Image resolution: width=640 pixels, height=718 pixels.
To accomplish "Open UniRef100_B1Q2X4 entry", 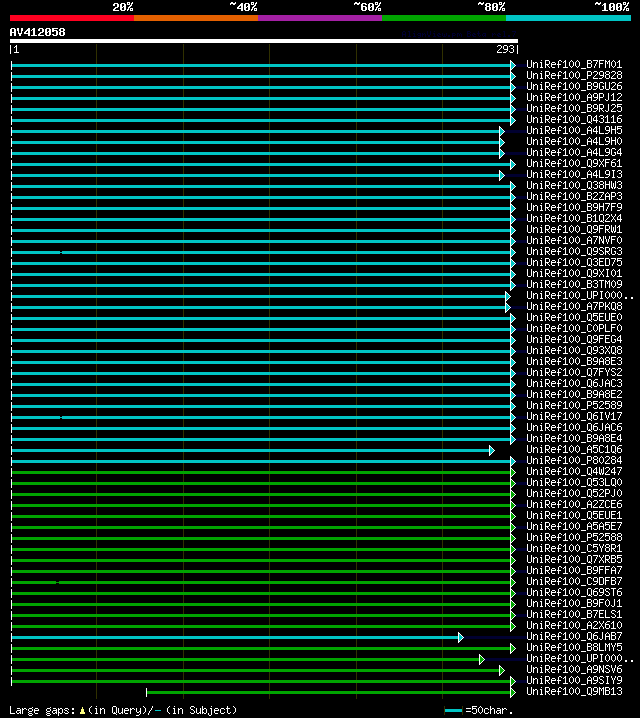I will coord(574,218).
